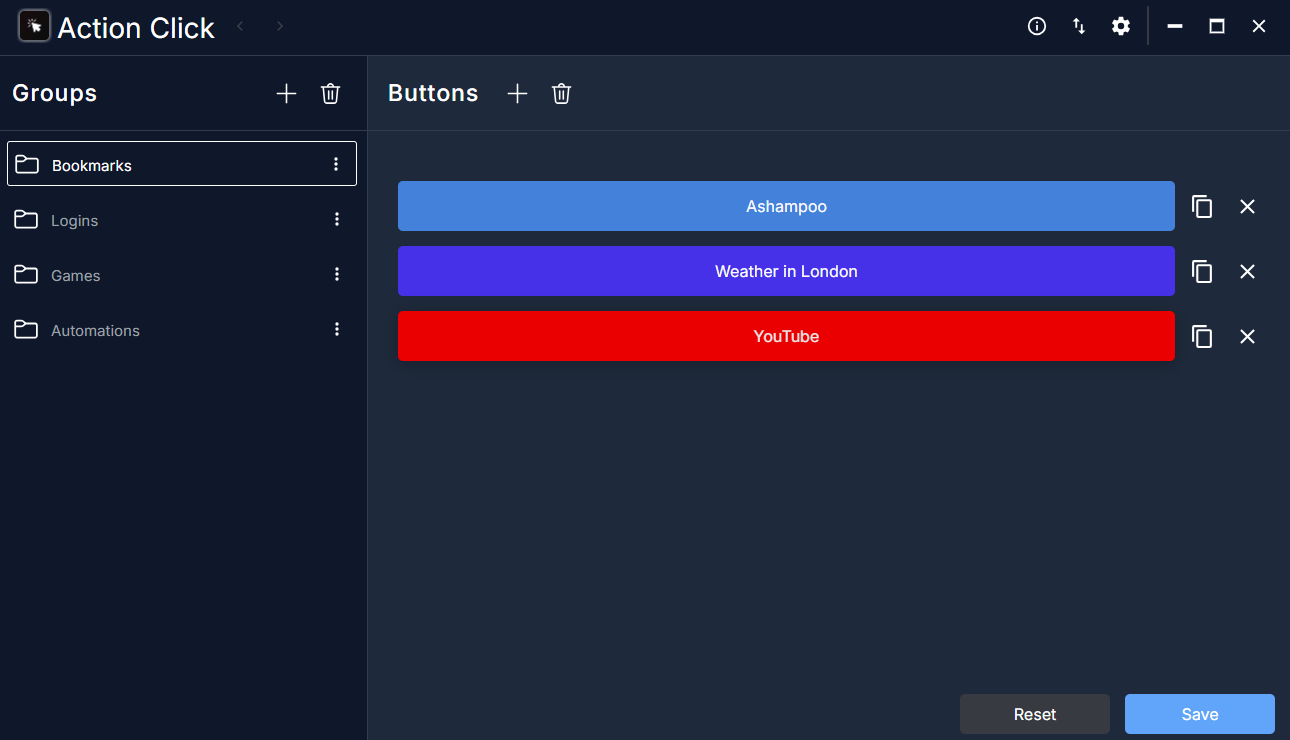Click the Buttons trash icon
The image size is (1290, 740).
562,94
